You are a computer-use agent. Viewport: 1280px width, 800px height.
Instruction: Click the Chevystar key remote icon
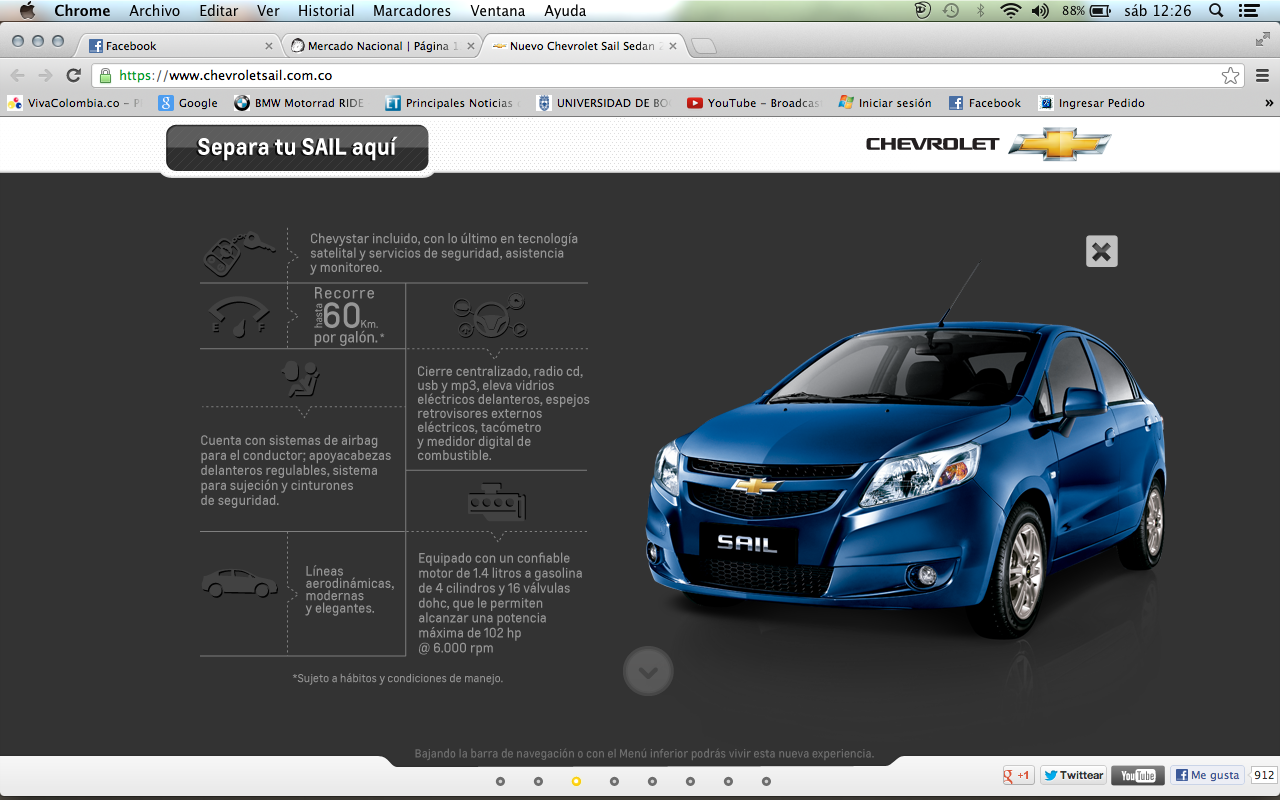[239, 255]
